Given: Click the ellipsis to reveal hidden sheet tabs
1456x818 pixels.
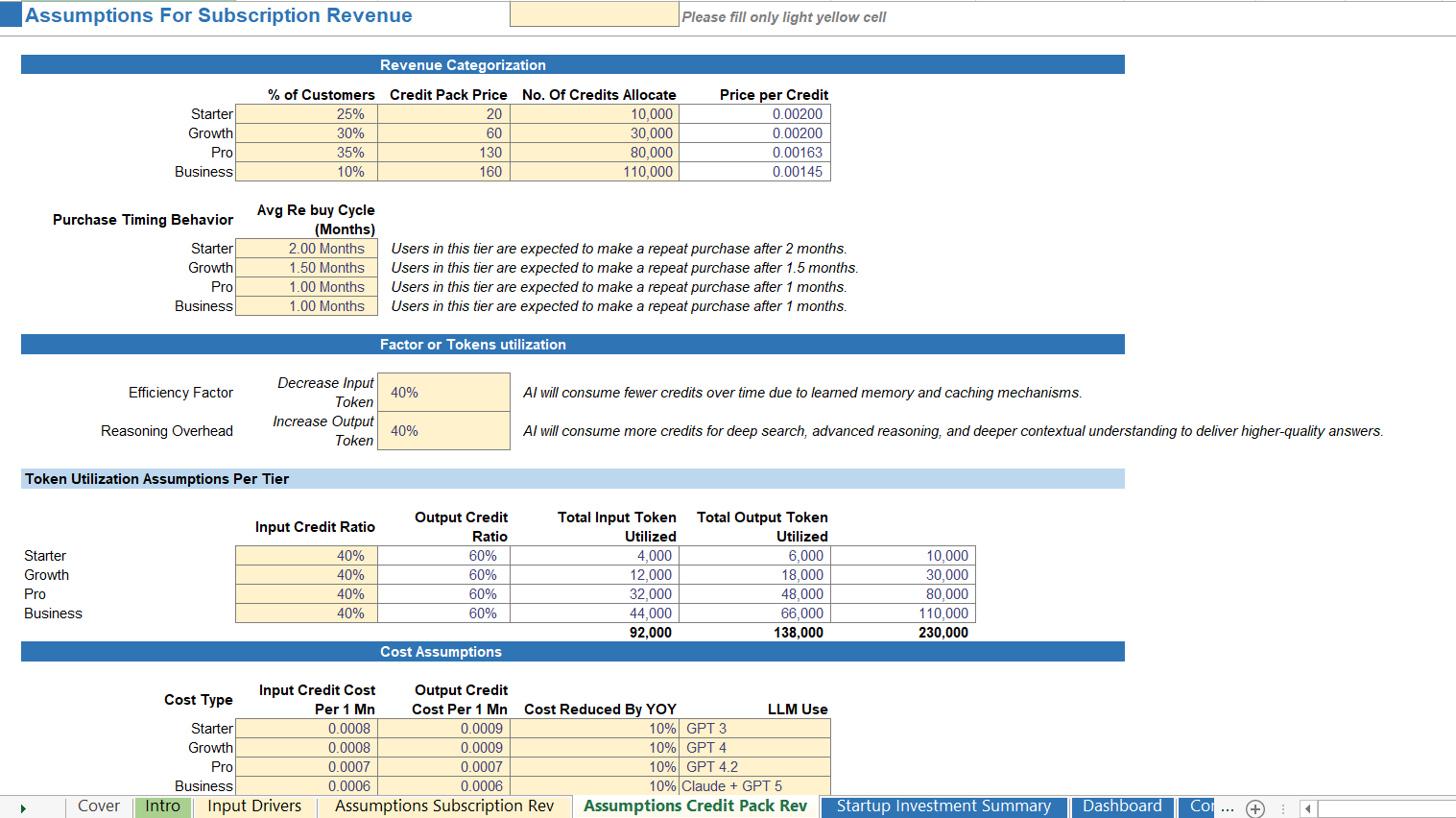Looking at the screenshot, I should tap(1228, 807).
